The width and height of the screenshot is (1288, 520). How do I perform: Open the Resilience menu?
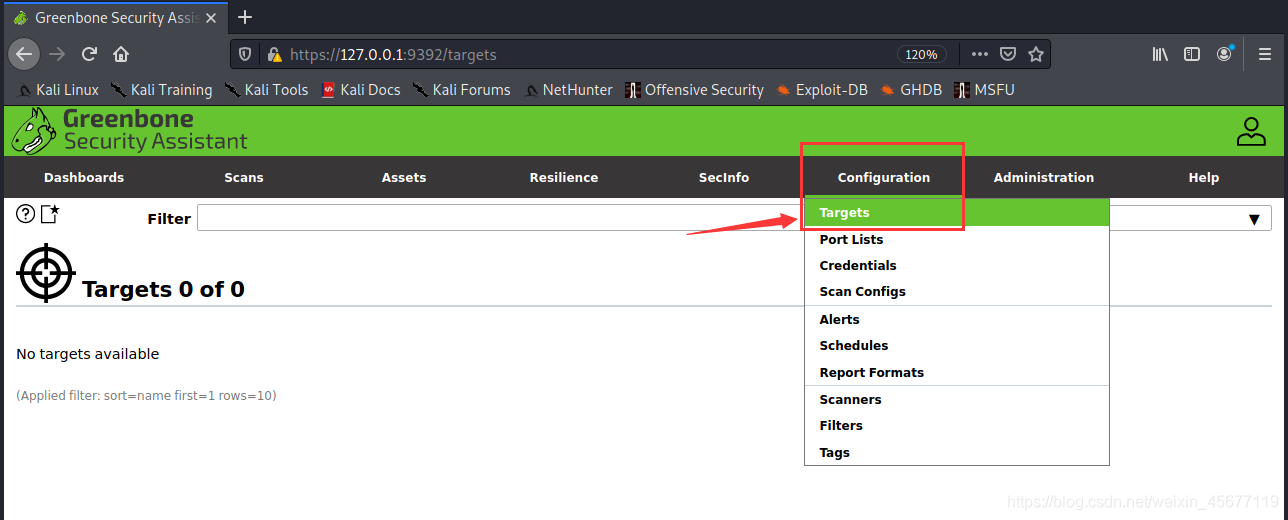[x=564, y=177]
